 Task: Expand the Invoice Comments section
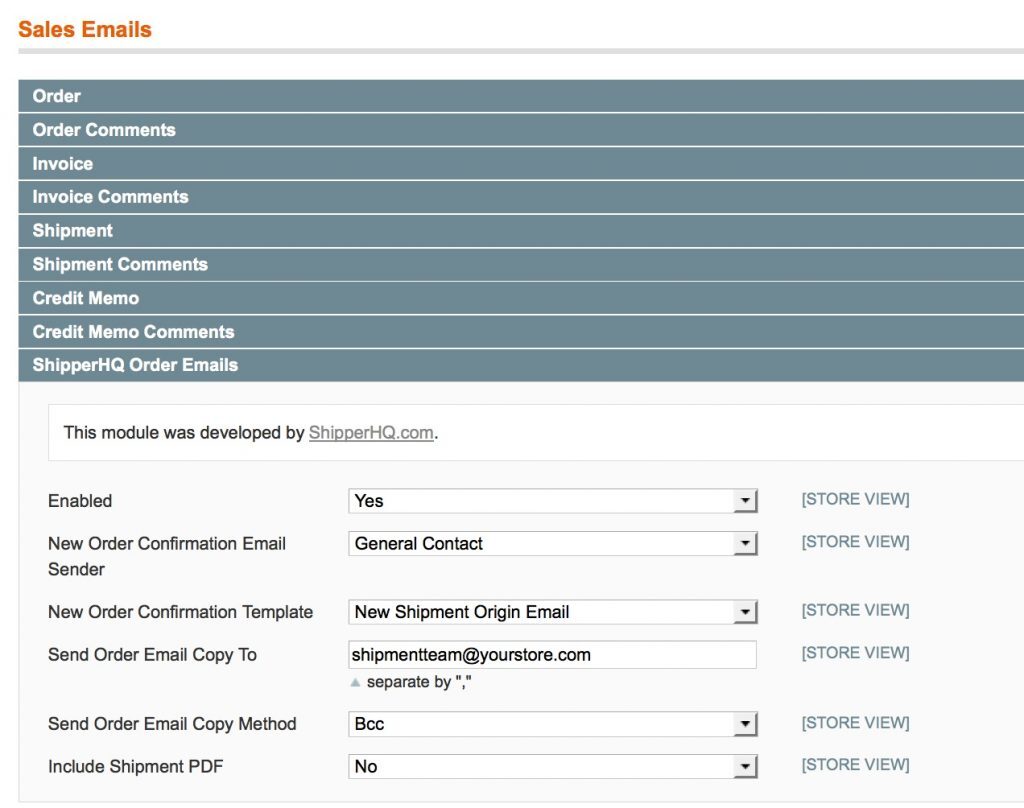coord(110,197)
